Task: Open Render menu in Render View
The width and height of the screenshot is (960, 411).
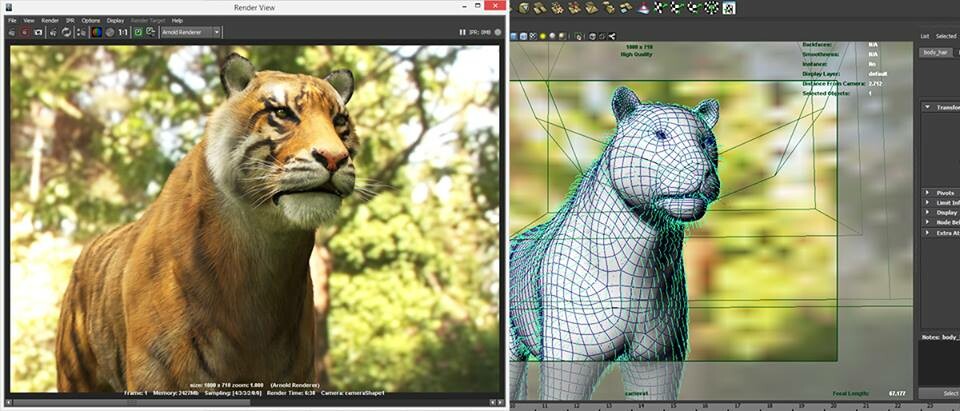Action: (50, 20)
